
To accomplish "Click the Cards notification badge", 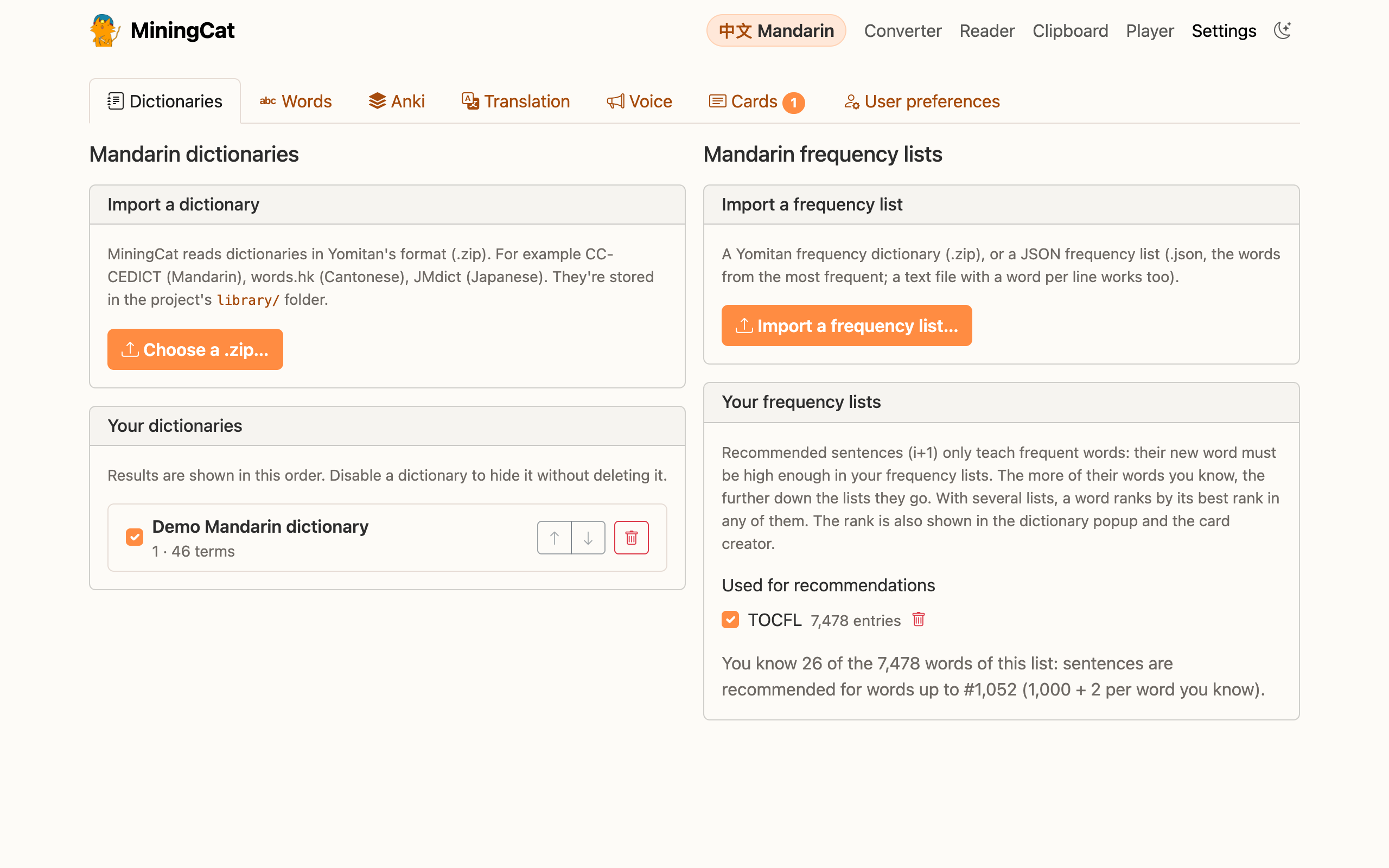I will pyautogui.click(x=793, y=103).
